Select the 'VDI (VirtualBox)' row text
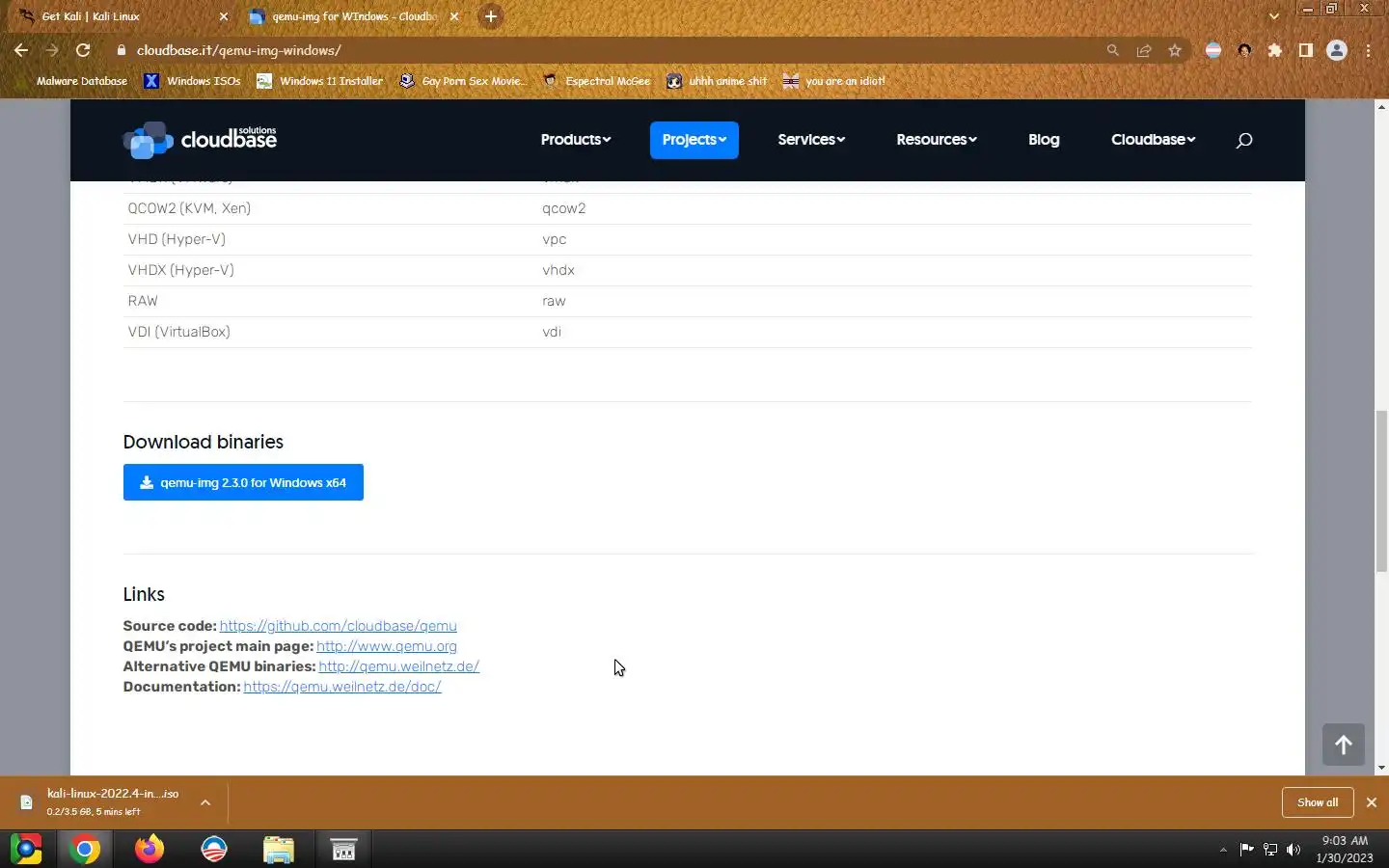 179,332
